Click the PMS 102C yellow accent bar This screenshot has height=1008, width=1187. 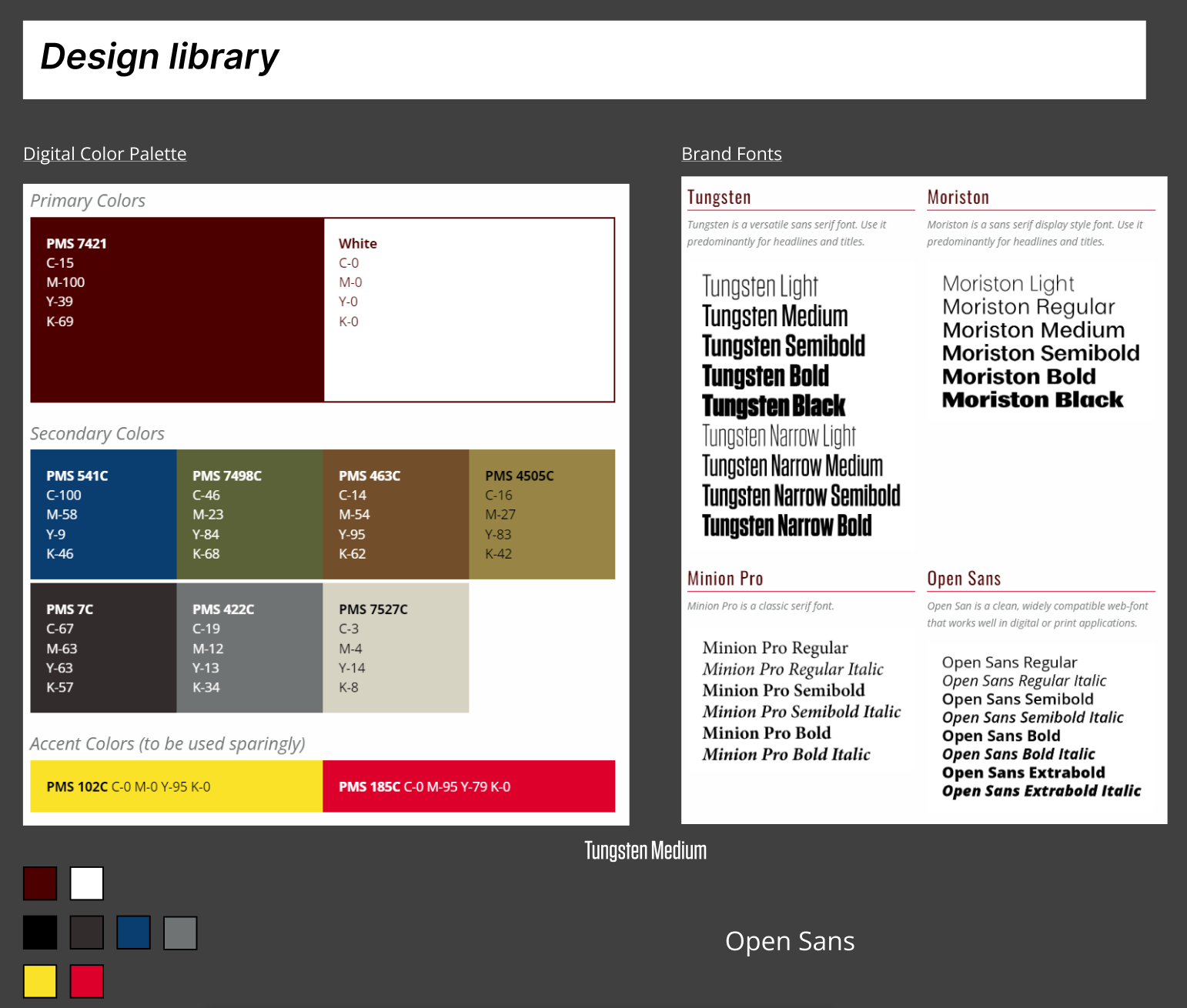176,786
